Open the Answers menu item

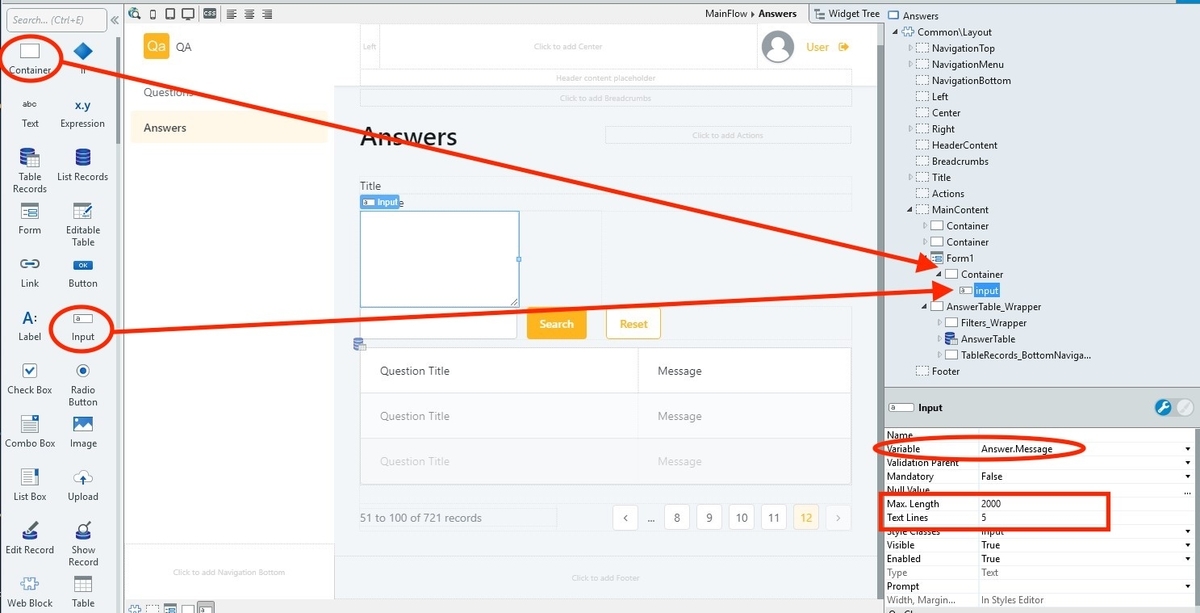pos(228,127)
